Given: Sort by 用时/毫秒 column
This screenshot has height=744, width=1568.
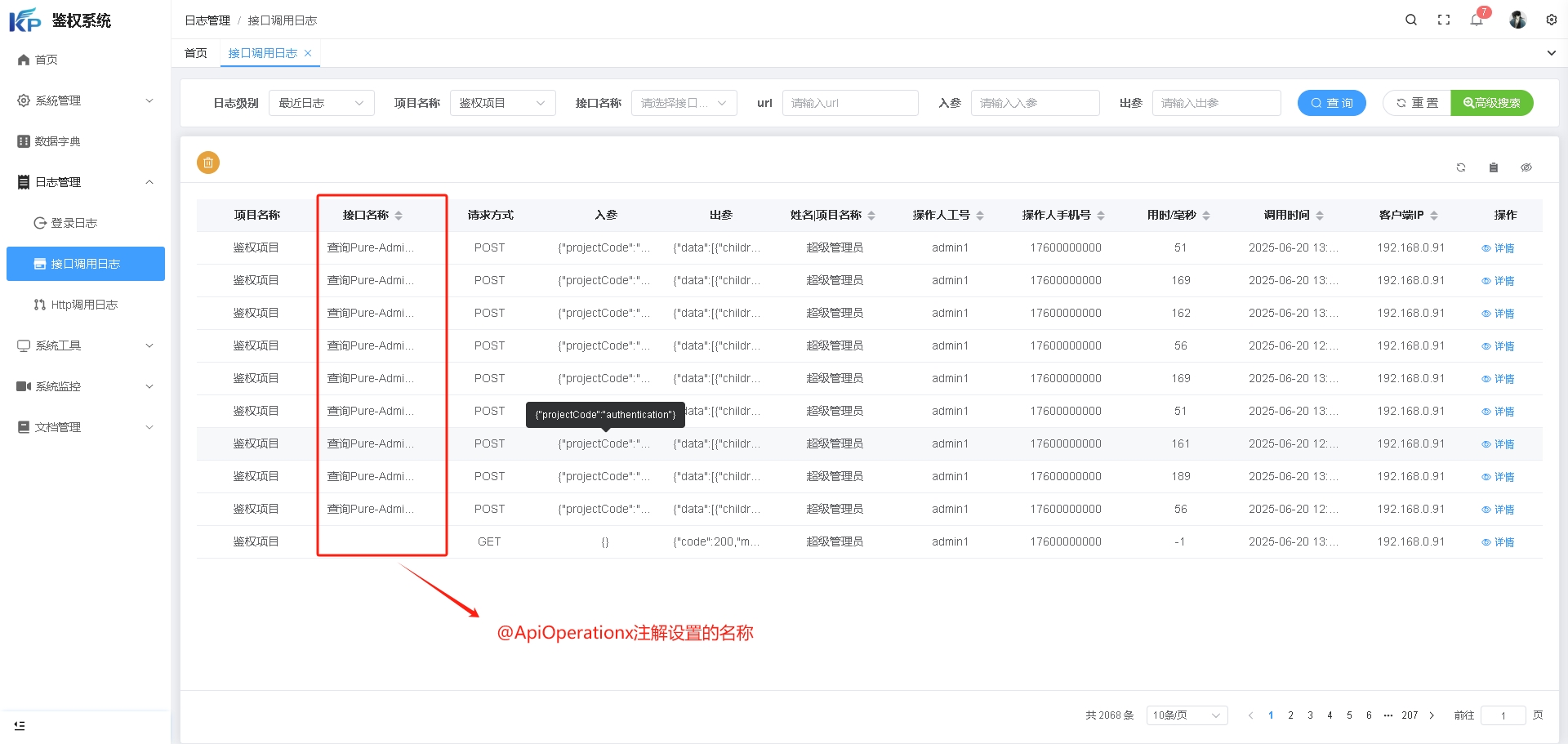Looking at the screenshot, I should click(x=1206, y=216).
